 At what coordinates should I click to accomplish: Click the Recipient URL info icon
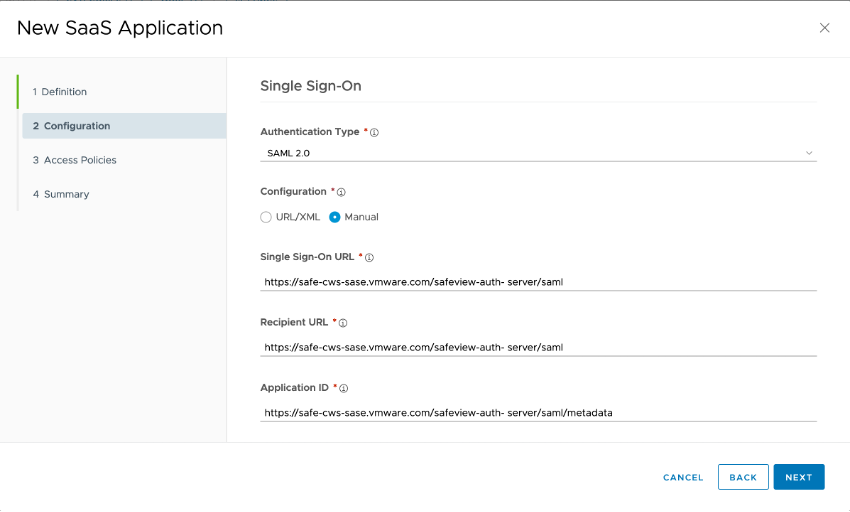point(343,323)
